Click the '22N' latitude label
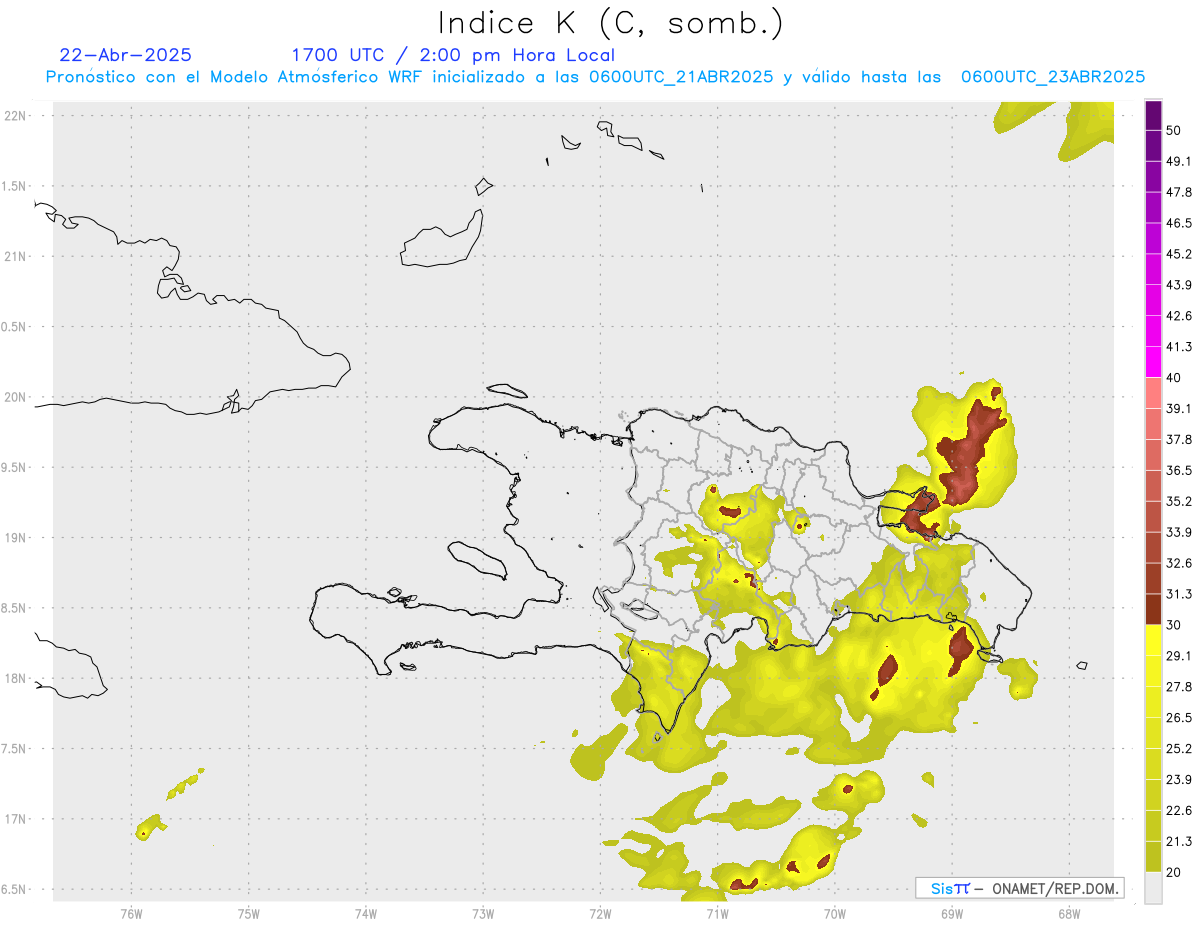Image resolution: width=1200 pixels, height=927 pixels. (14, 116)
